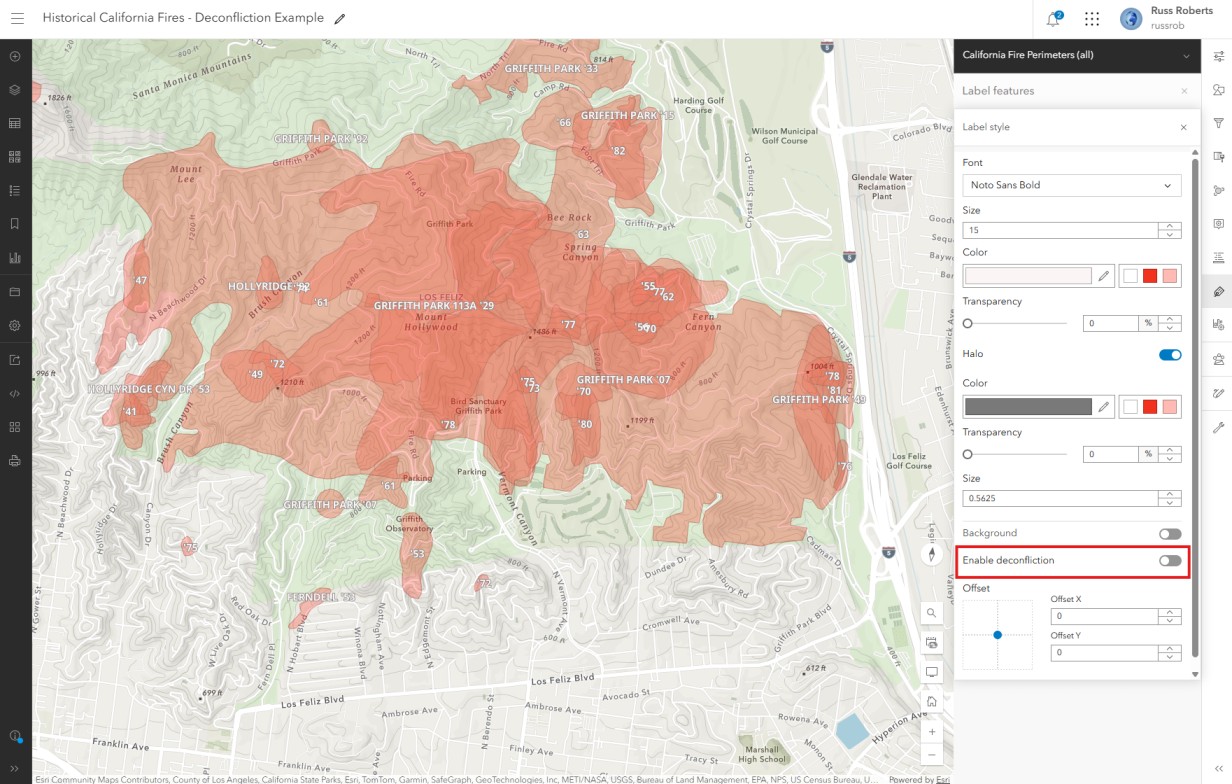Open notifications bell icon
The width and height of the screenshot is (1232, 784).
[1053, 18]
